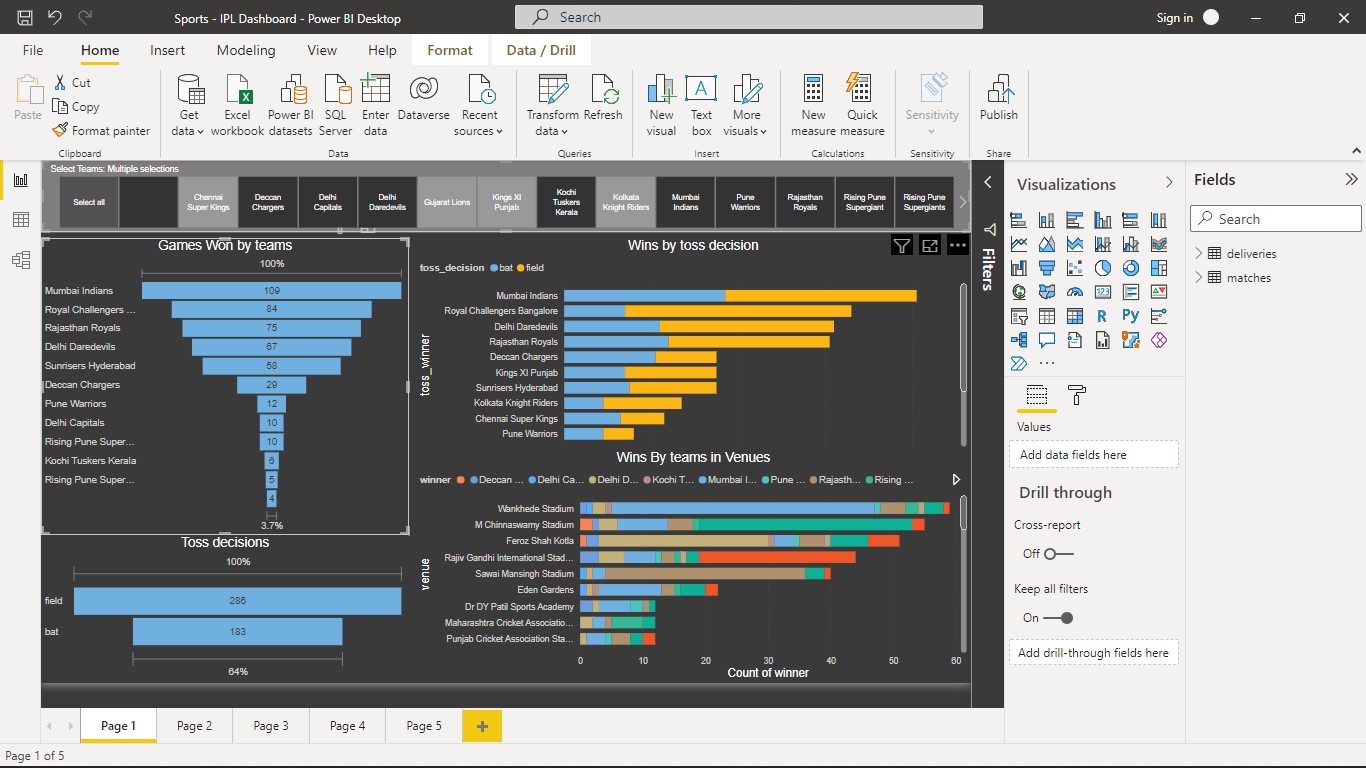Go to Page 3 tab
This screenshot has height=768, width=1366.
[x=271, y=726]
